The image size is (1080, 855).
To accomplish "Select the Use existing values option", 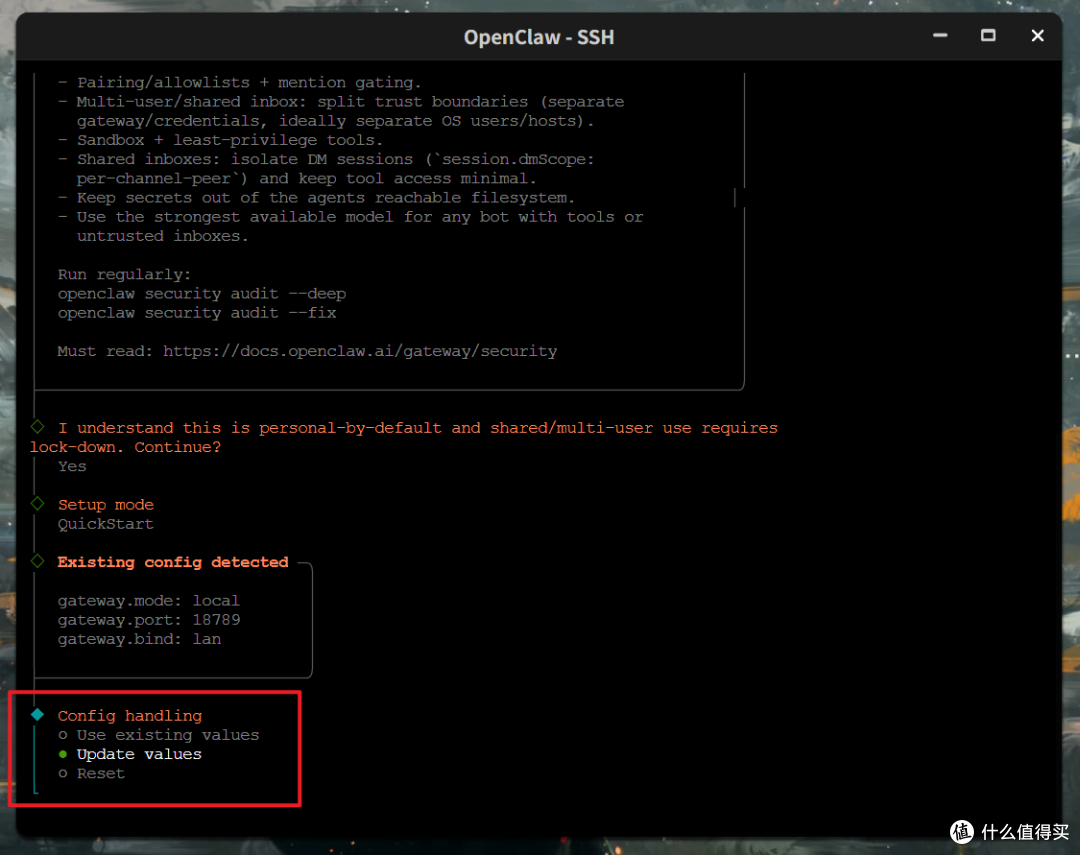I will pyautogui.click(x=159, y=735).
